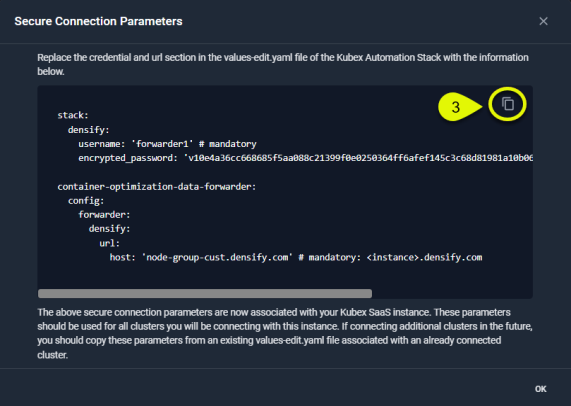Image resolution: width=571 pixels, height=406 pixels.
Task: Click the encrypted_password value line
Action: tap(305, 158)
